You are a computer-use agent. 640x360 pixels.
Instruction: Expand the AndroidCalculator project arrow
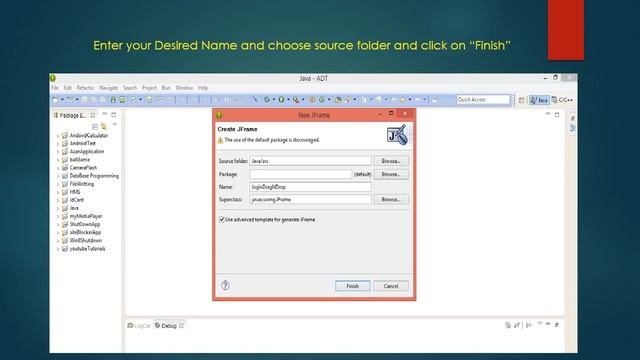click(58, 136)
